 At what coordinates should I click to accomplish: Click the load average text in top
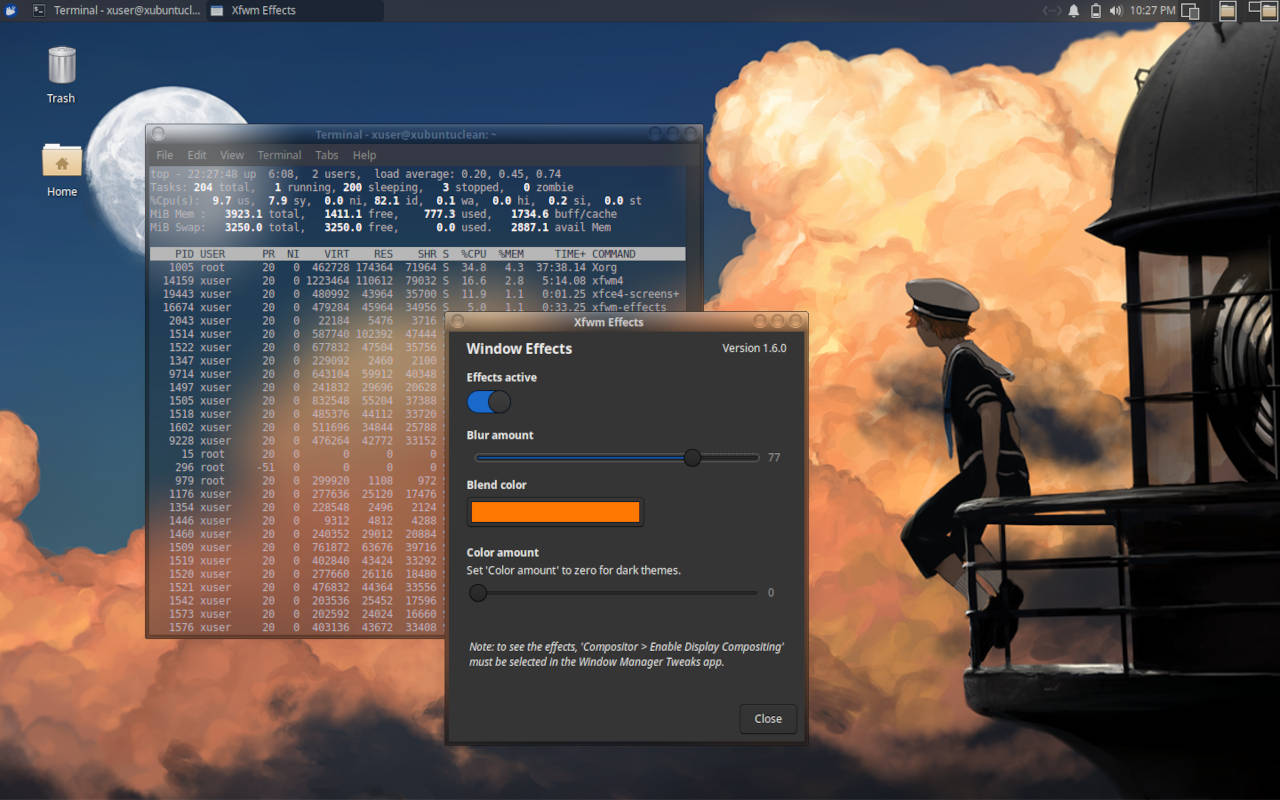pyautogui.click(x=468, y=174)
